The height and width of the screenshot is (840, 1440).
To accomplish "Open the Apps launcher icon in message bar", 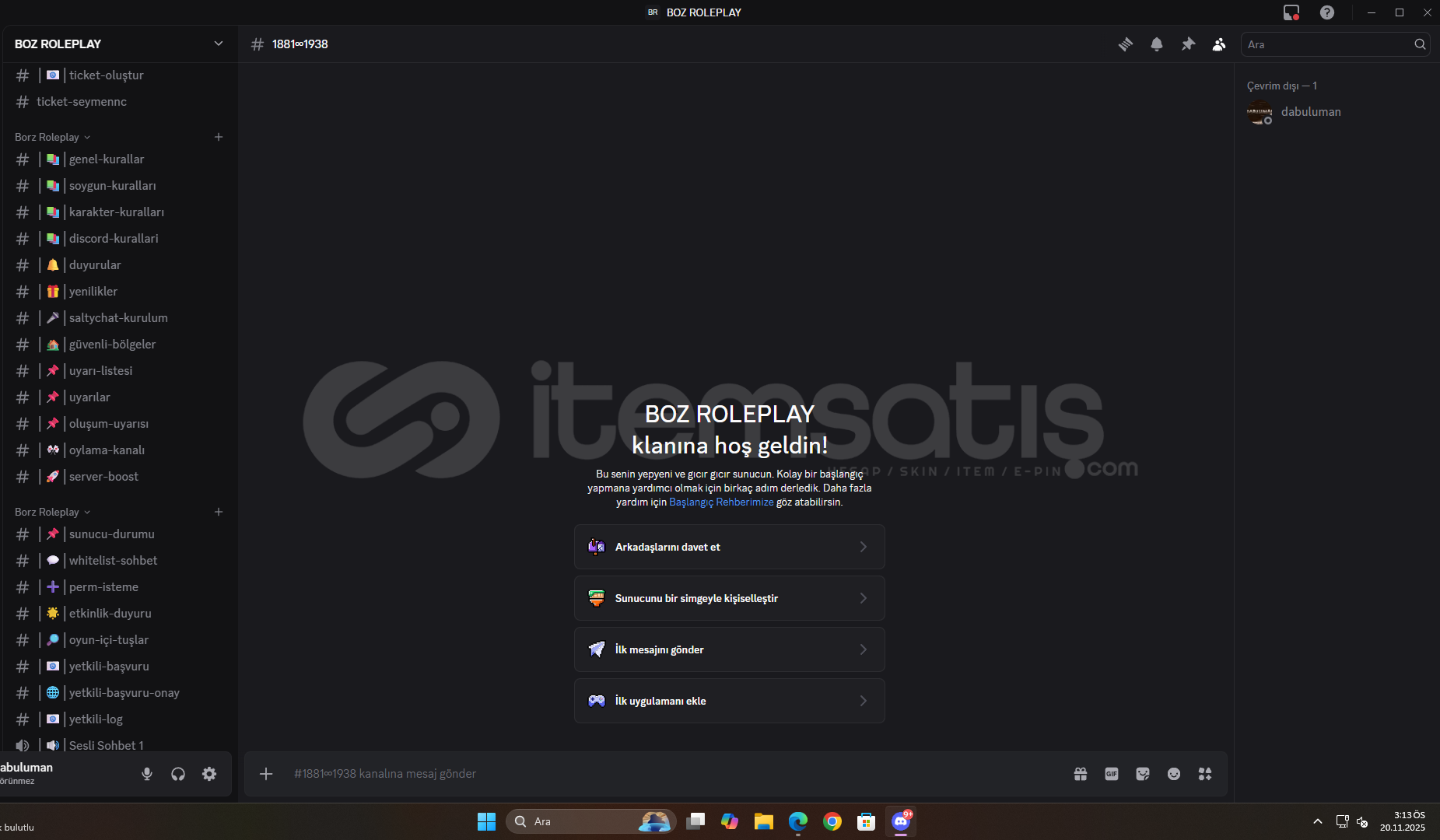I will coord(1205,774).
